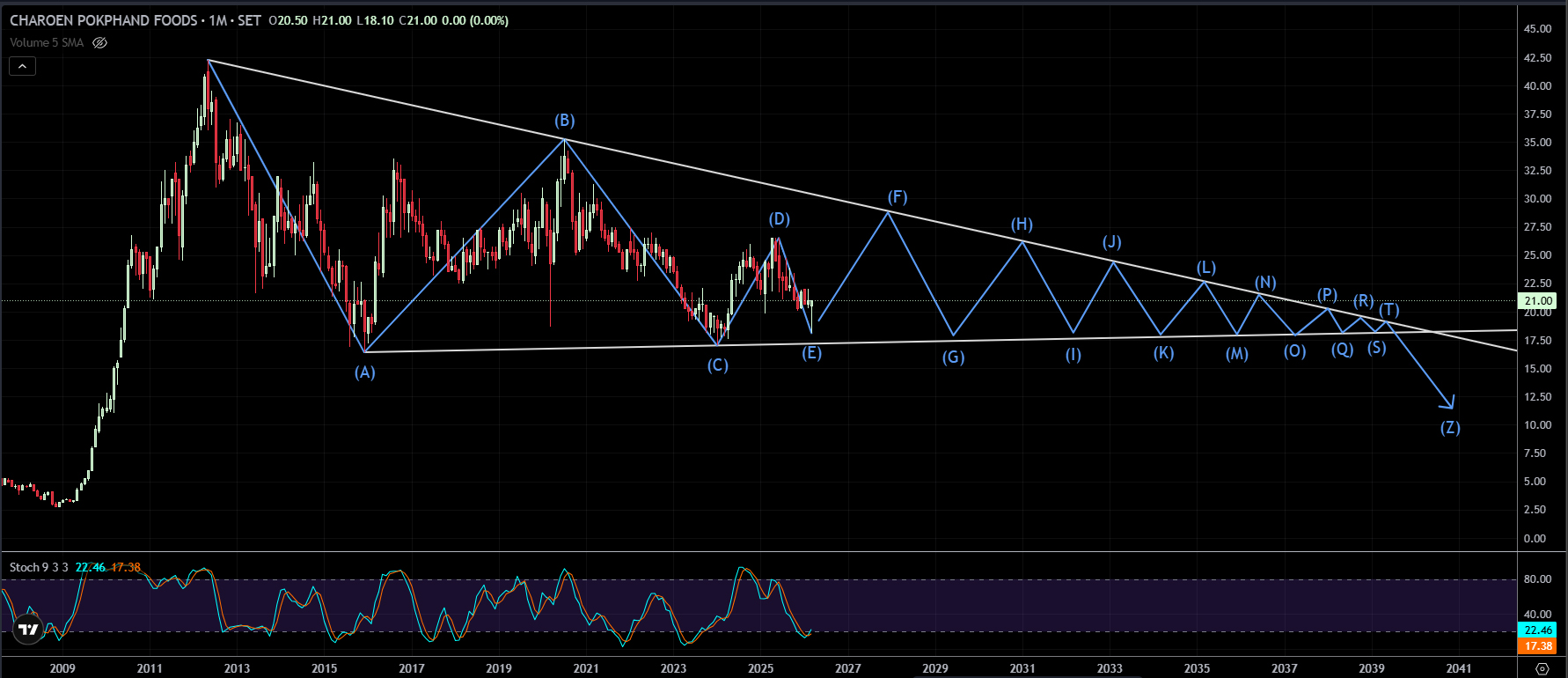This screenshot has height=678, width=1568.
Task: Click the 2009 year on the time axis
Action: pos(62,668)
